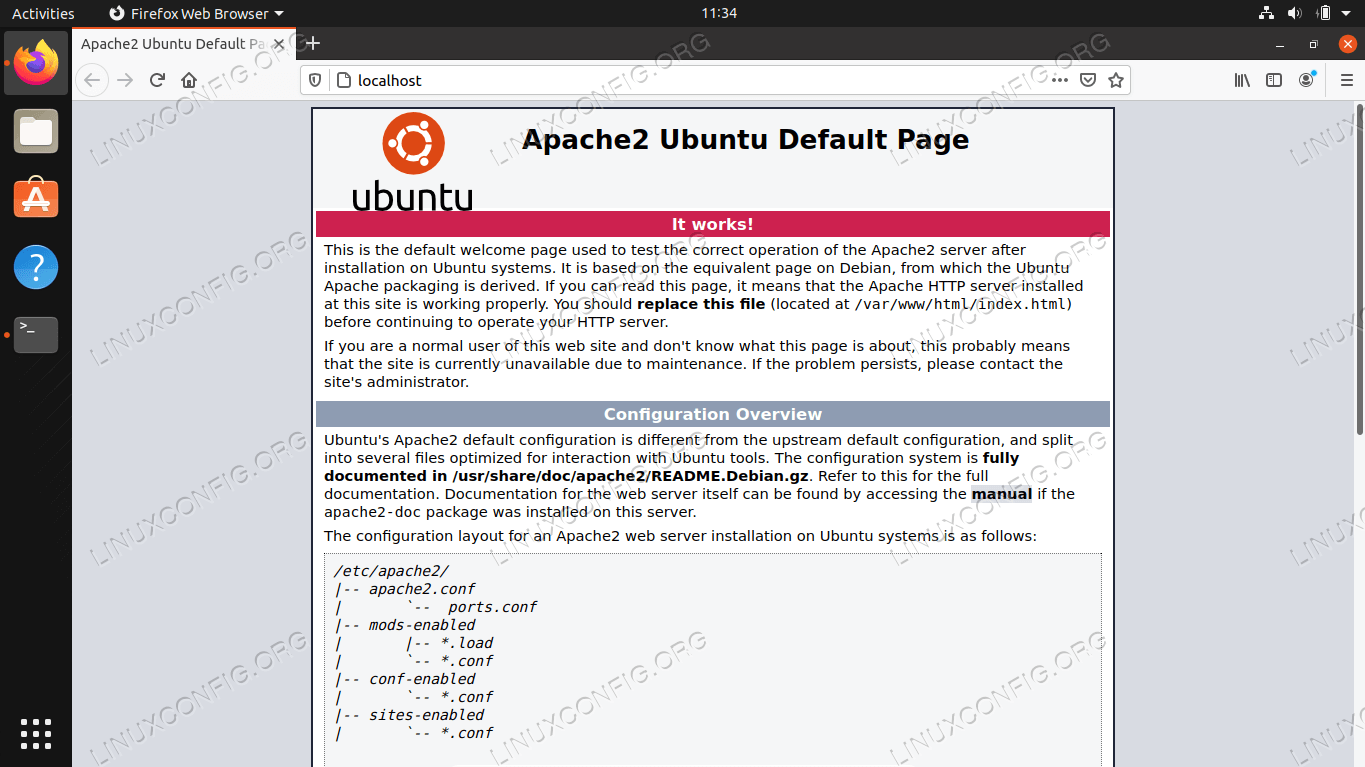Show applications grid

tap(36, 733)
